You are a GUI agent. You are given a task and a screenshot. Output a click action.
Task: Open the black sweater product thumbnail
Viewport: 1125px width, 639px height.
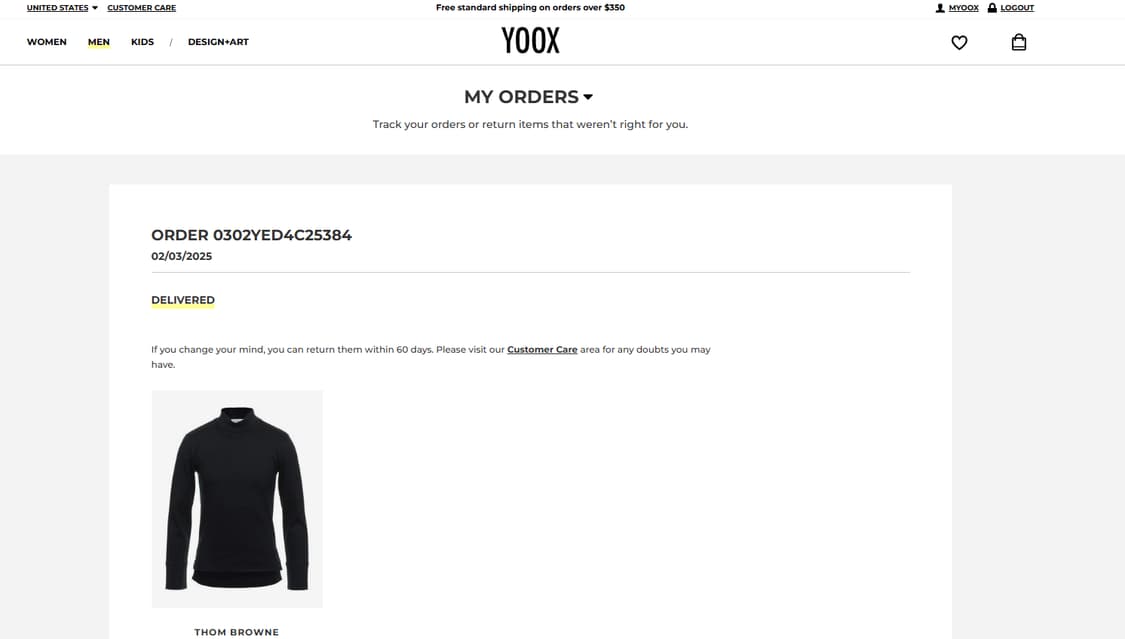click(x=237, y=499)
